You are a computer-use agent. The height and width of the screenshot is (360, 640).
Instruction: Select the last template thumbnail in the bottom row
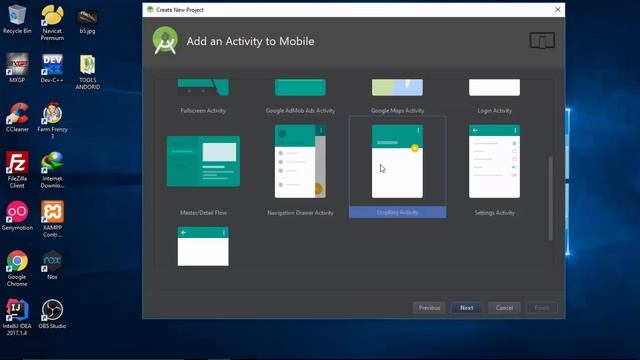[203, 247]
